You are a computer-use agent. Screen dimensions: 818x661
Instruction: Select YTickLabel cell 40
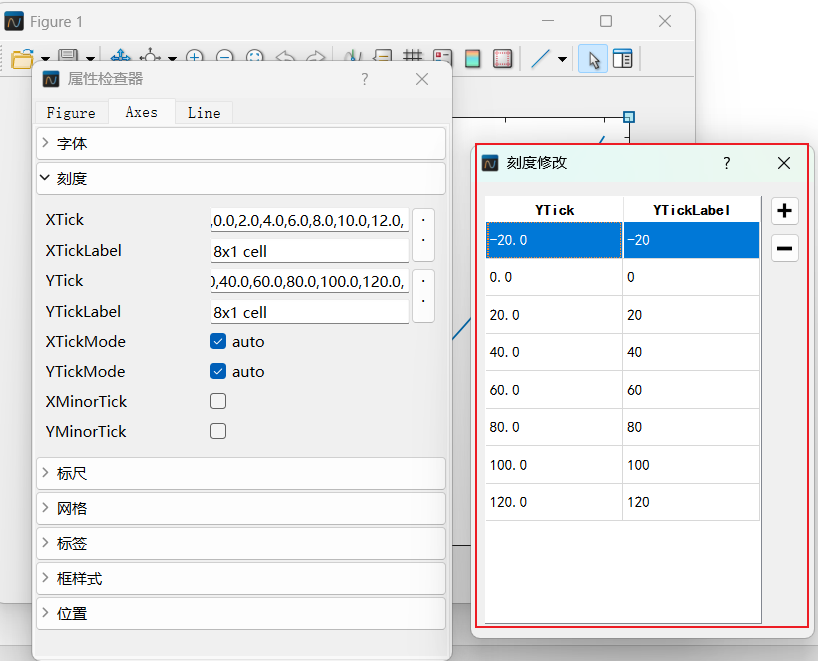click(x=691, y=352)
